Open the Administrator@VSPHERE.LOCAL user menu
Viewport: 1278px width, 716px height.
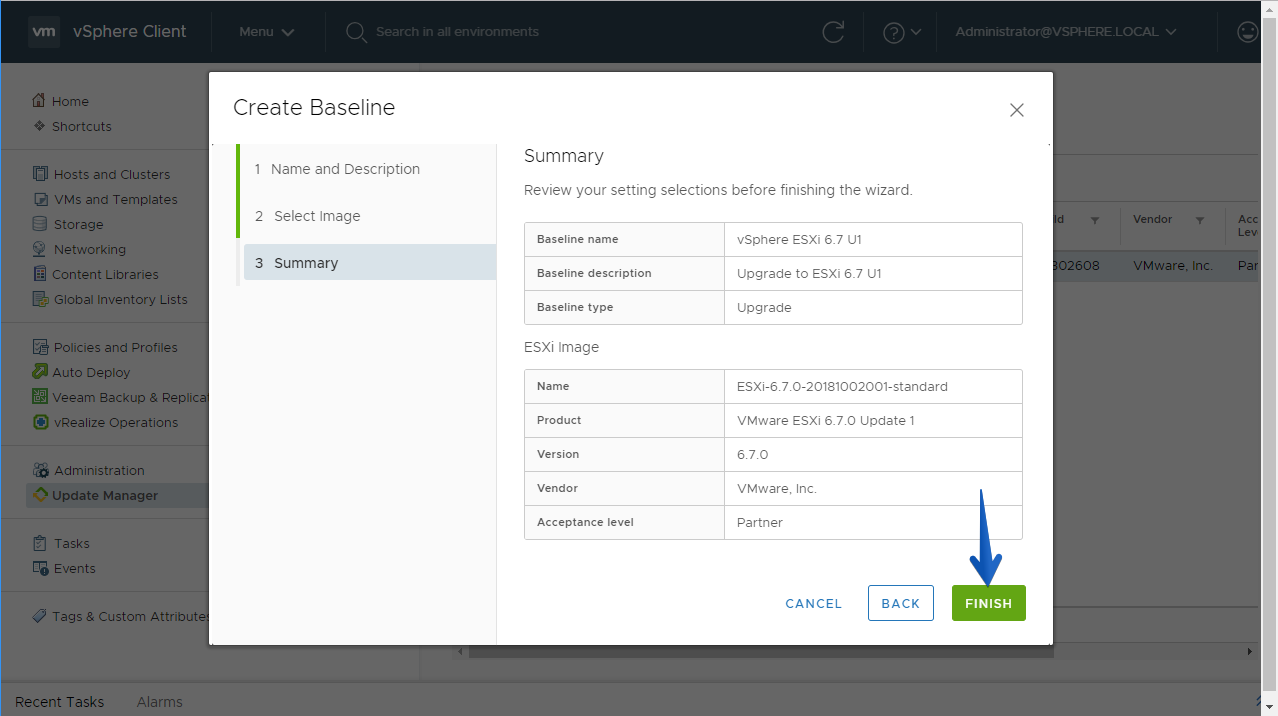click(1066, 32)
